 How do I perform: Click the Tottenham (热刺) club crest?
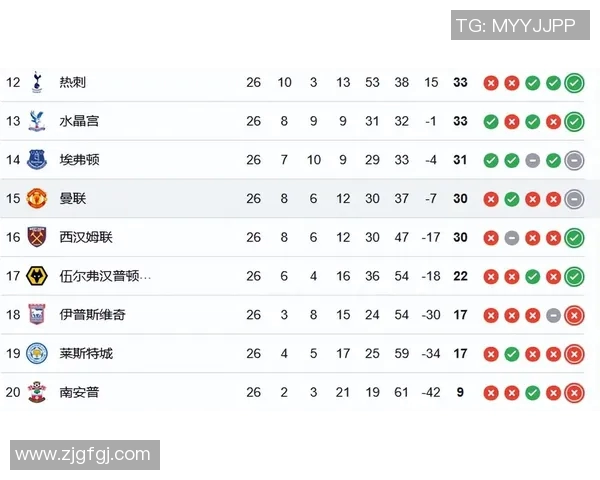click(37, 82)
